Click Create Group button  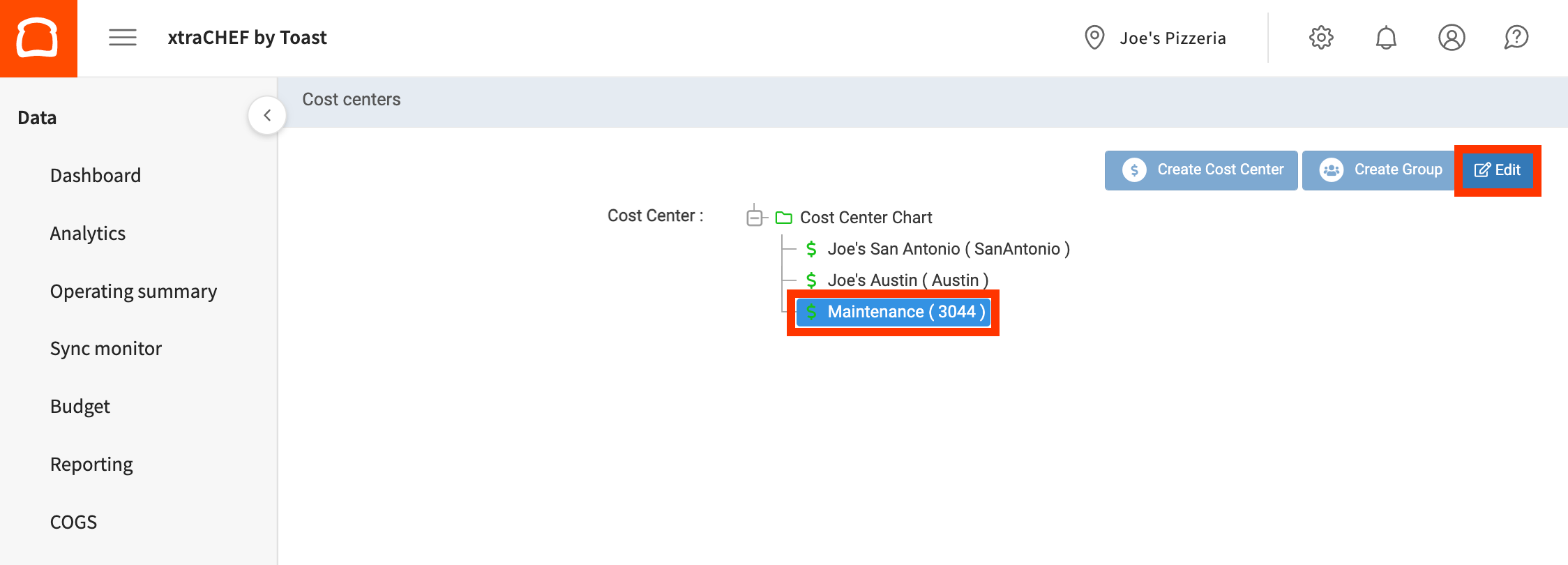tap(1380, 170)
